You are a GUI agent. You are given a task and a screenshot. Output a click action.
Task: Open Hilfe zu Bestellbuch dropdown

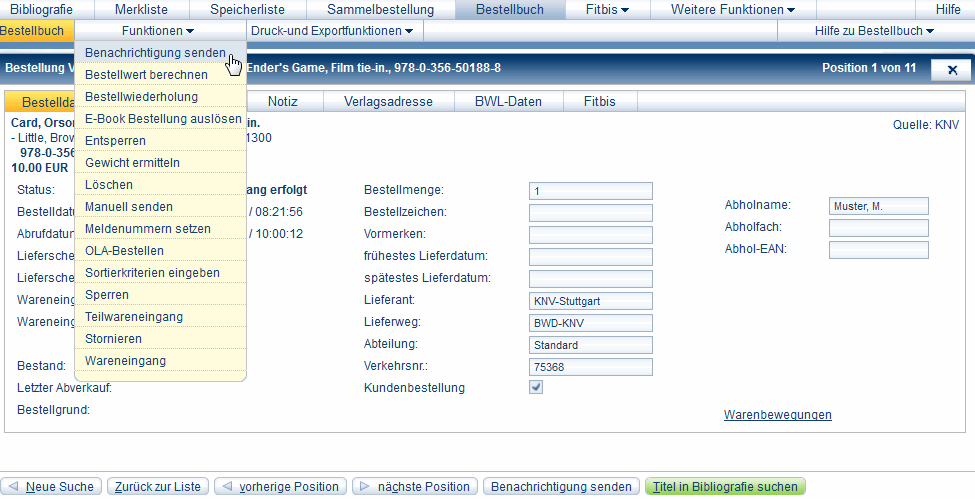[874, 31]
